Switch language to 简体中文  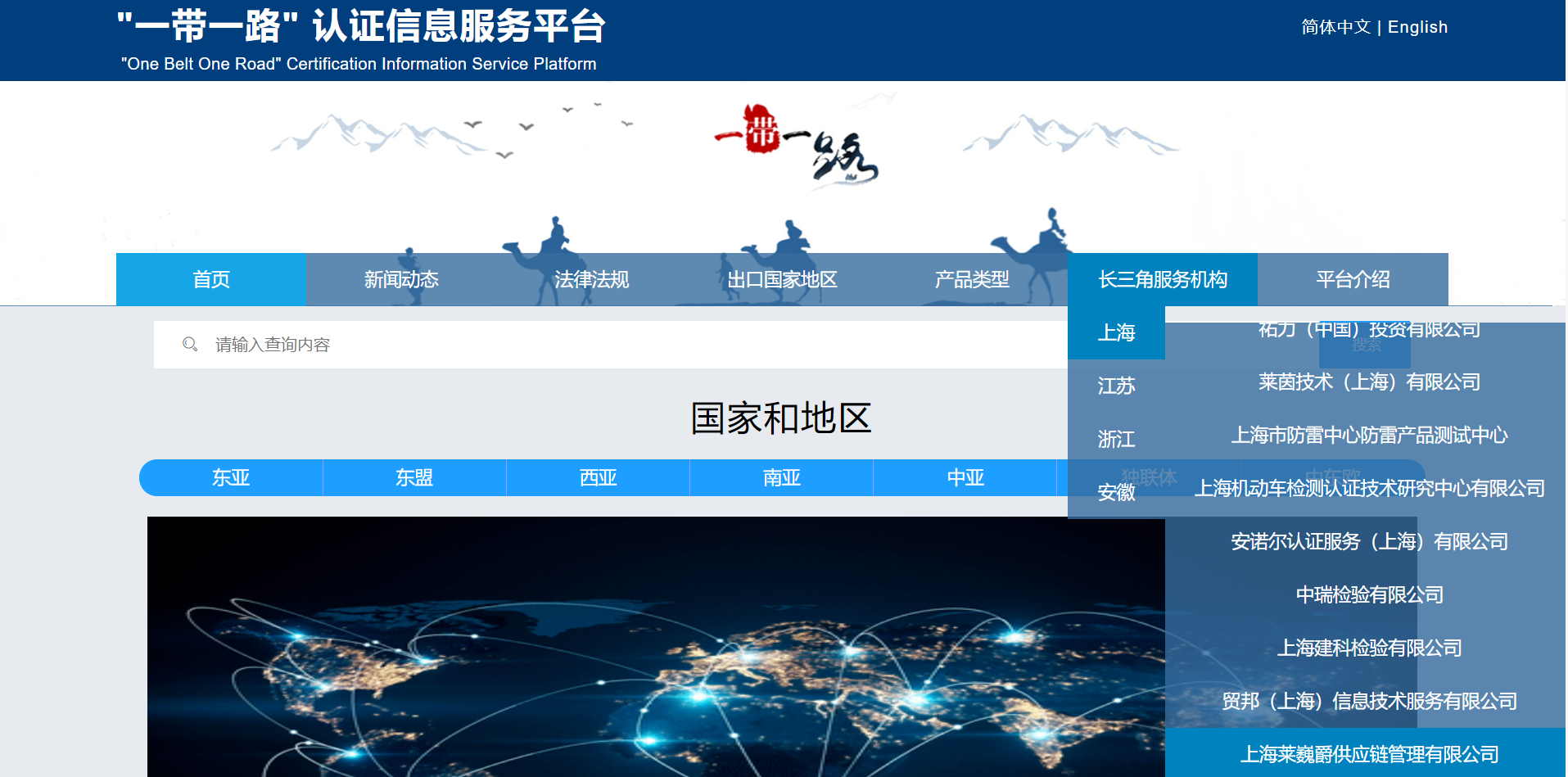pos(1335,27)
